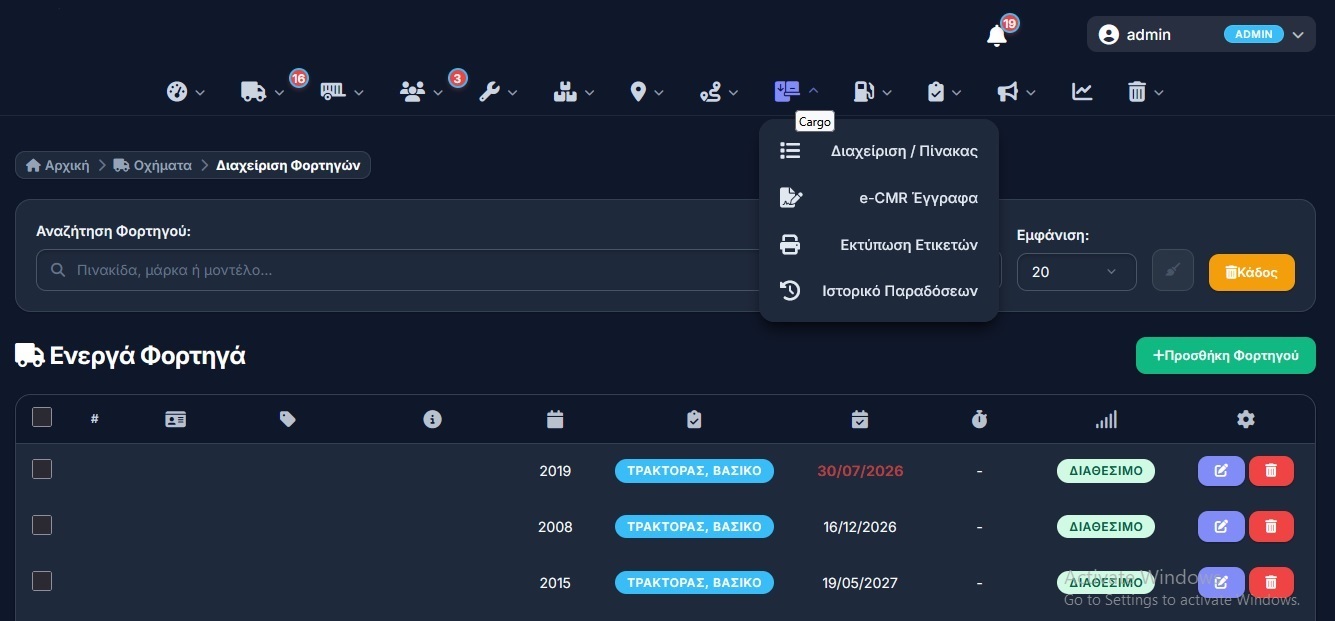The width and height of the screenshot is (1335, 621).
Task: Open the trash bin nav icon
Action: 1137,92
